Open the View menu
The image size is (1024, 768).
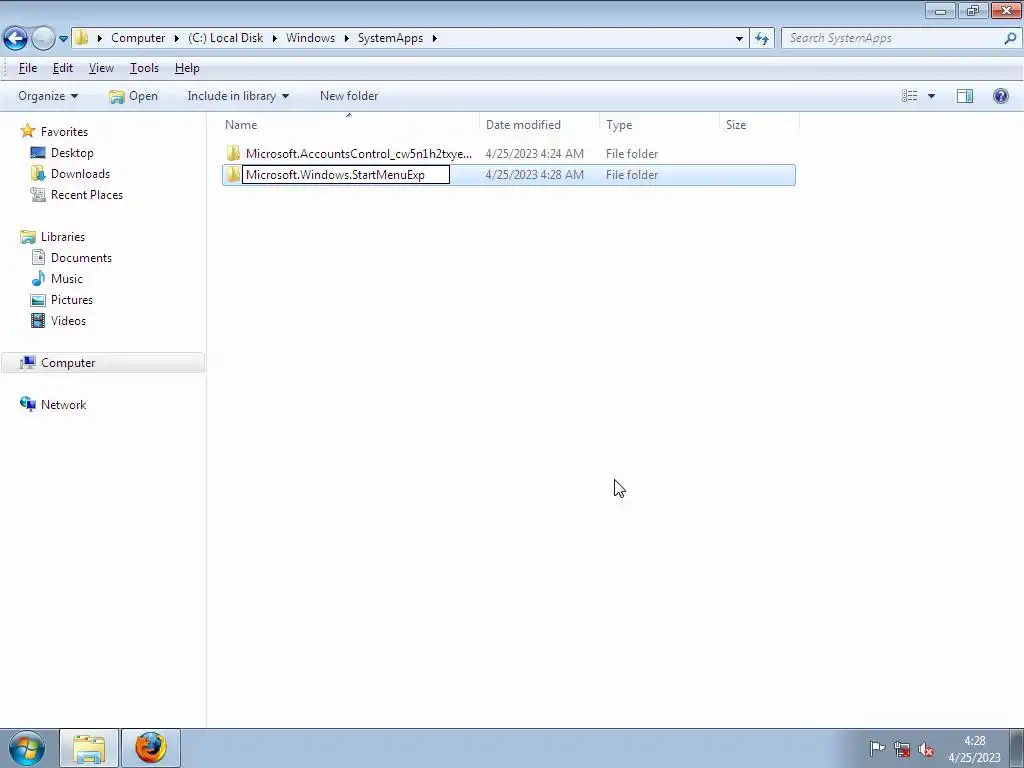pyautogui.click(x=101, y=68)
